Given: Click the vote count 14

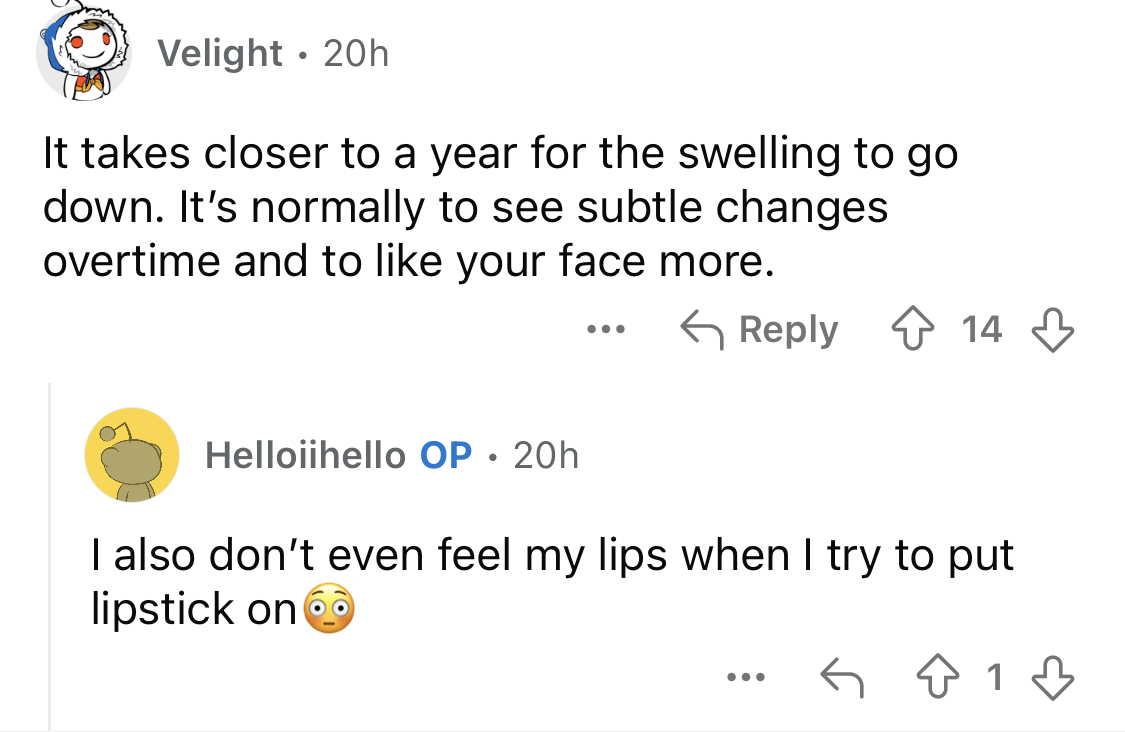Looking at the screenshot, I should (982, 329).
